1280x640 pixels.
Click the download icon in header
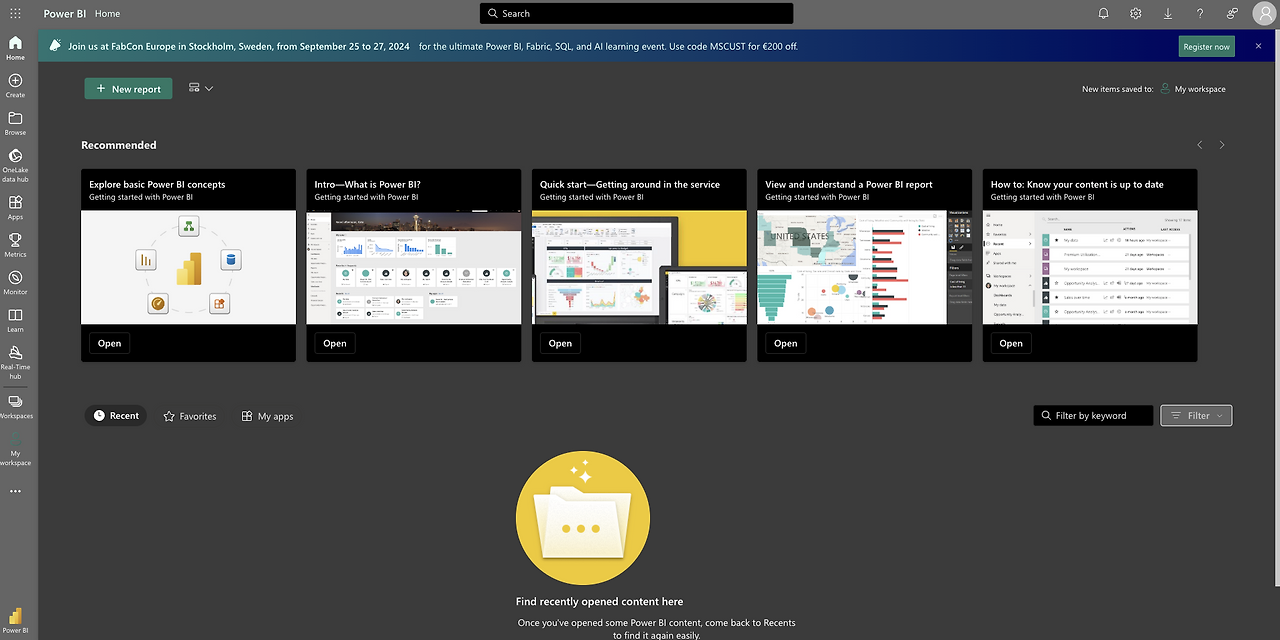pyautogui.click(x=1168, y=13)
